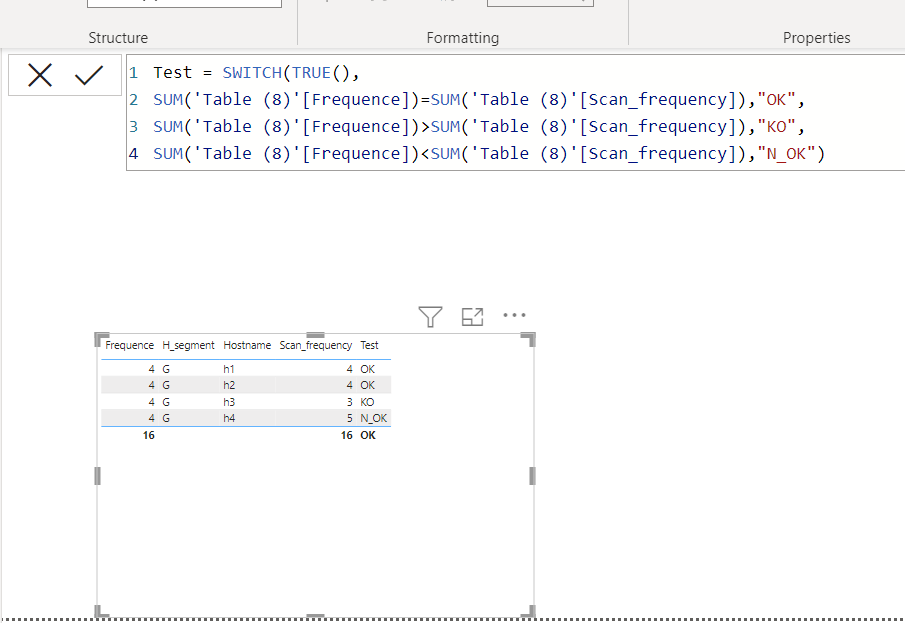This screenshot has width=905, height=623.
Task: Sort by the Scan_frequency column header
Action: [x=316, y=345]
